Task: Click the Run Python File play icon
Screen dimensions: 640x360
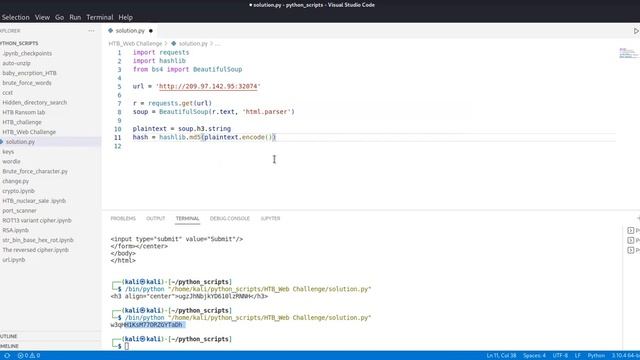Action: click(636, 31)
